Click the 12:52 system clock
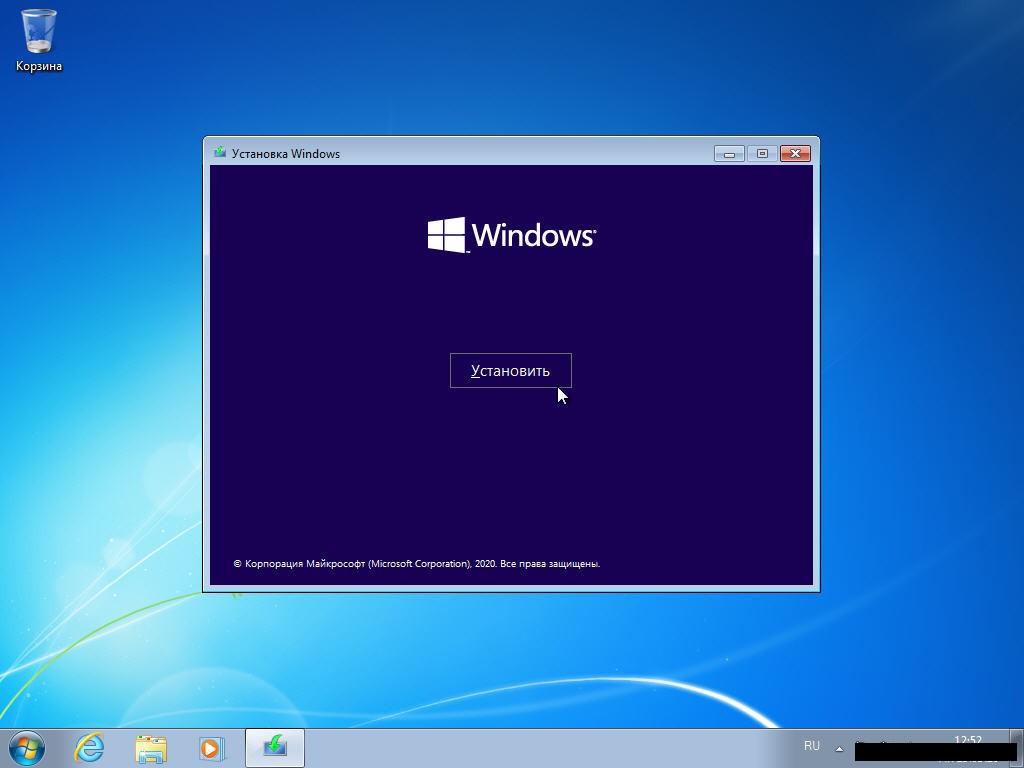Image resolution: width=1024 pixels, height=768 pixels. point(968,741)
